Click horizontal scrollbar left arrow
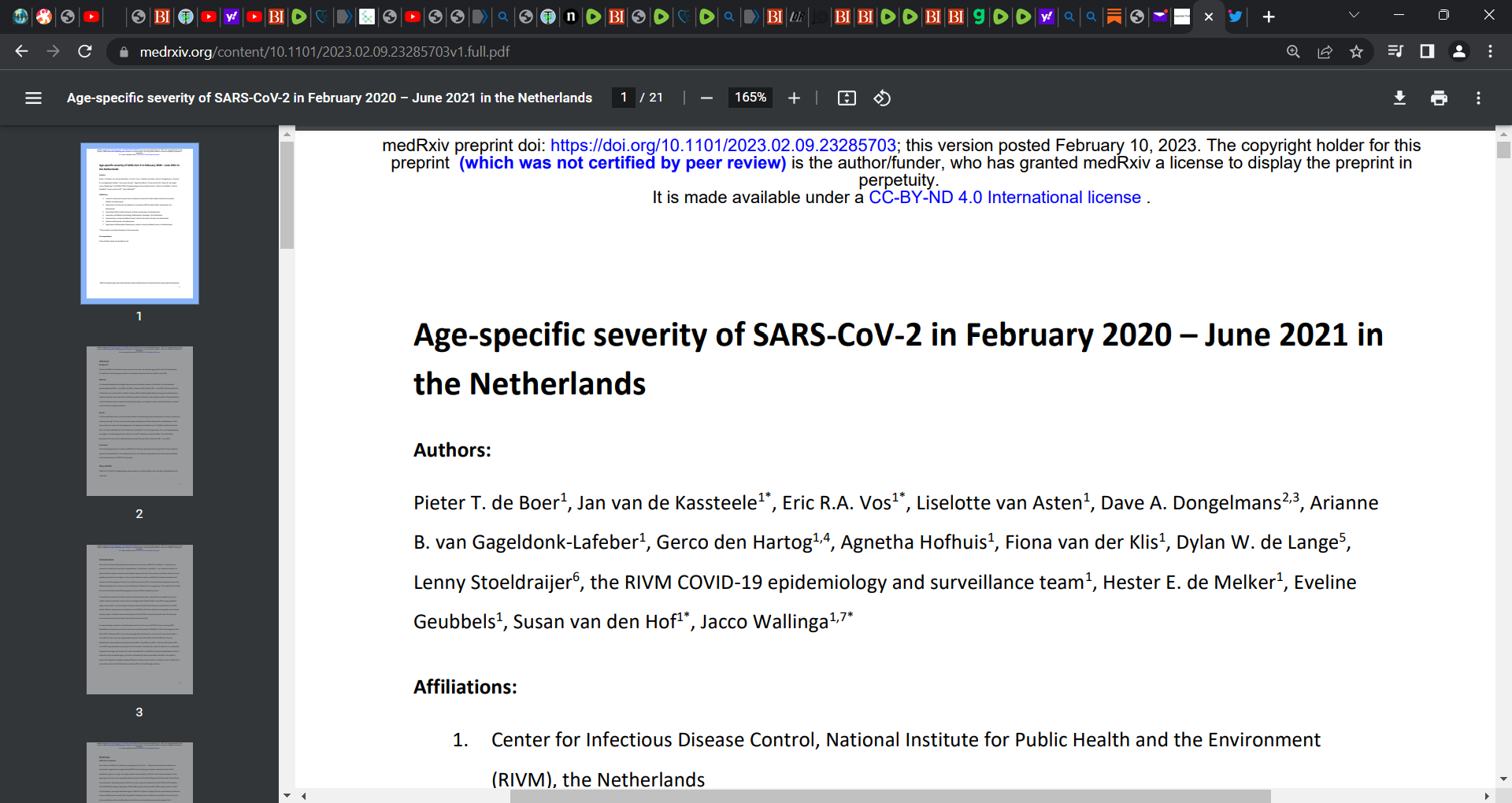 point(304,796)
